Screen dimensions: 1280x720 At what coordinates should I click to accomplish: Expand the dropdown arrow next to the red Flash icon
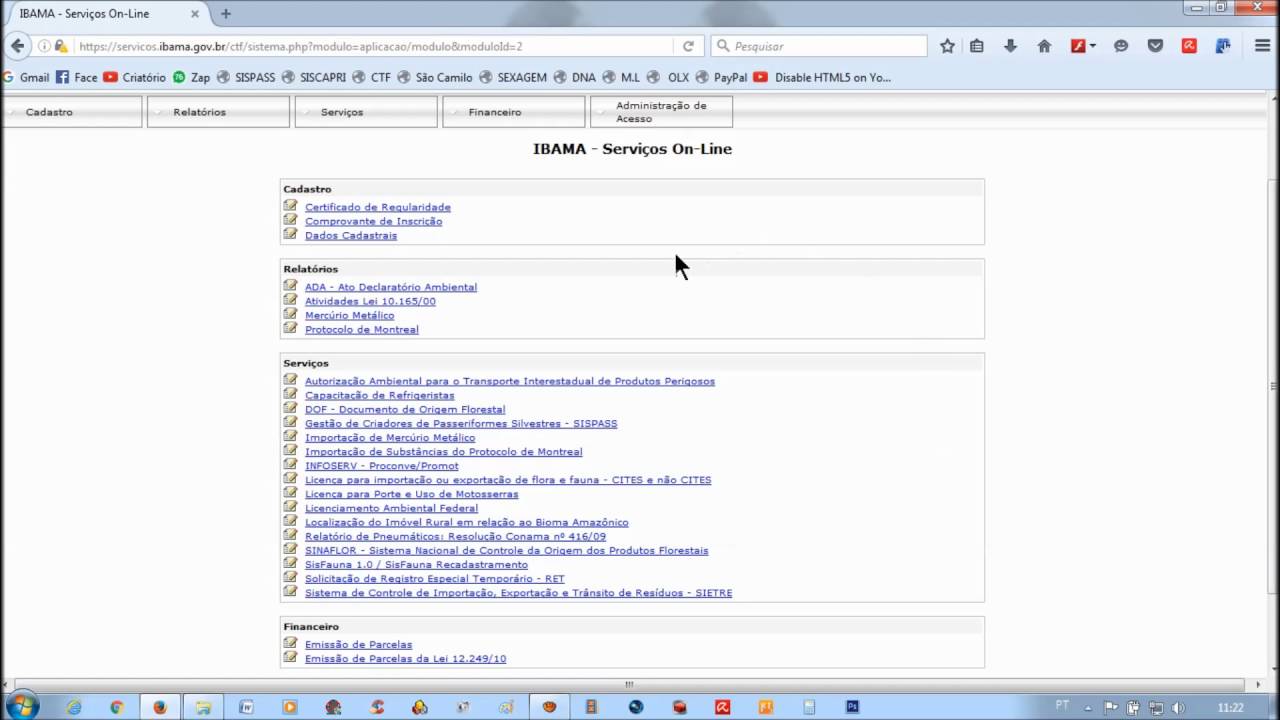coord(1093,46)
